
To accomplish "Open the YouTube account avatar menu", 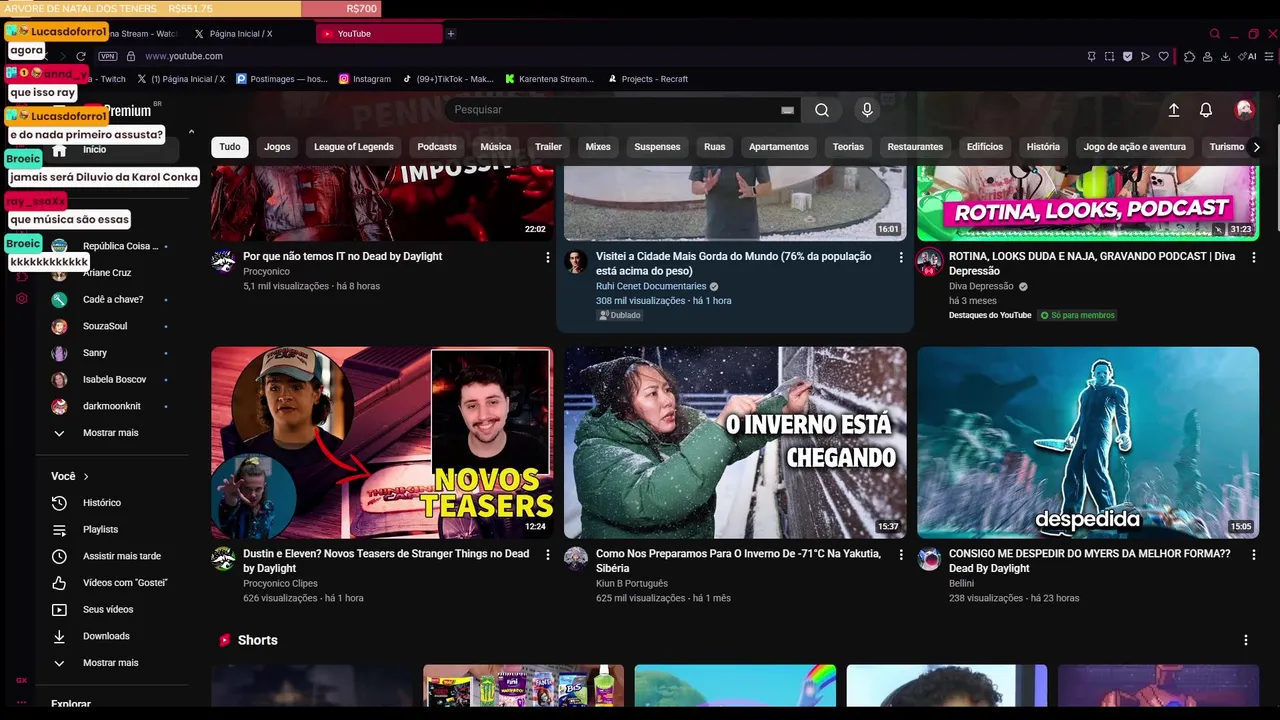I will coord(1244,110).
